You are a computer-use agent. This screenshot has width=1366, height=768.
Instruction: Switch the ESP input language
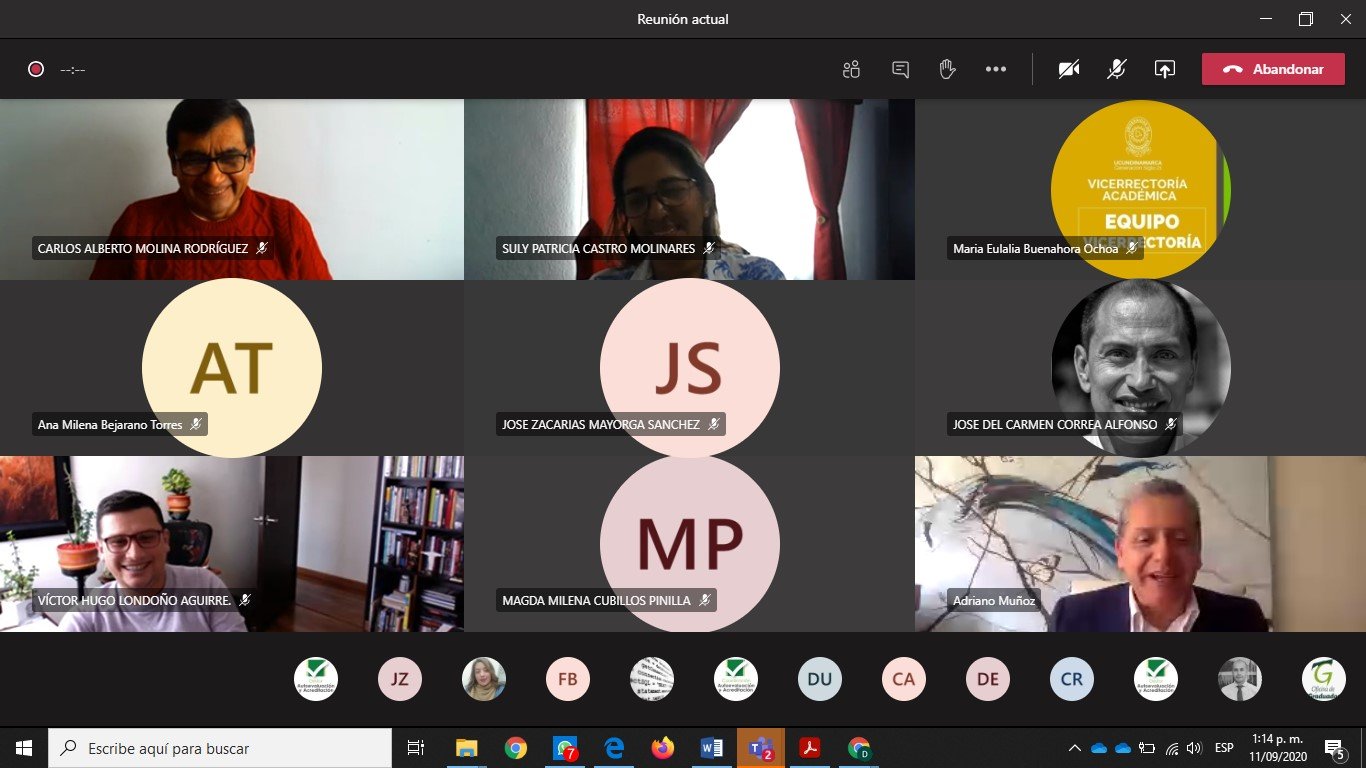click(1224, 748)
